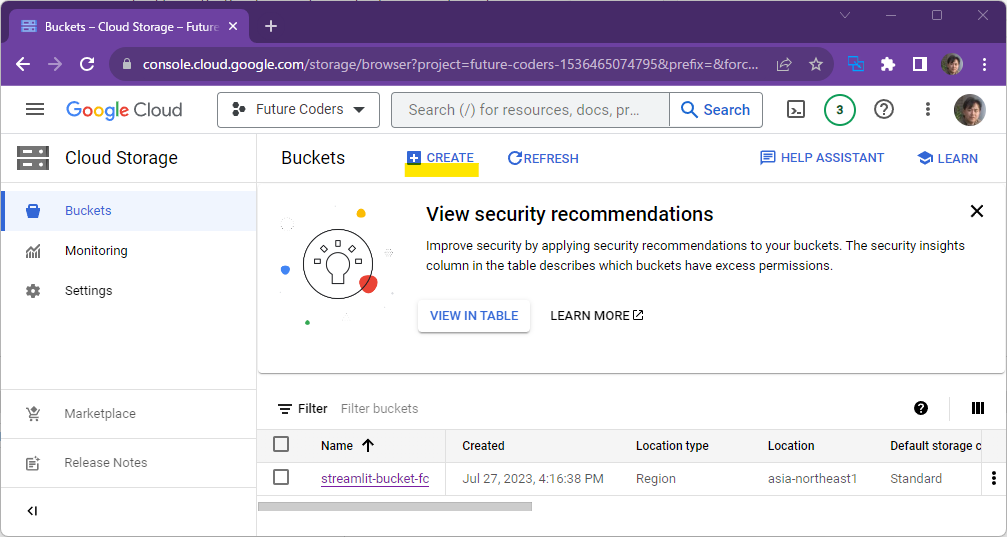Collapse the left navigation panel
1007x537 pixels.
click(x=32, y=511)
